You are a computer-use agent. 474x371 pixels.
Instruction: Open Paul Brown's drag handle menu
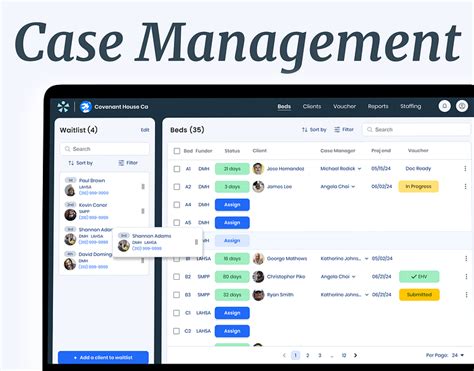(143, 187)
